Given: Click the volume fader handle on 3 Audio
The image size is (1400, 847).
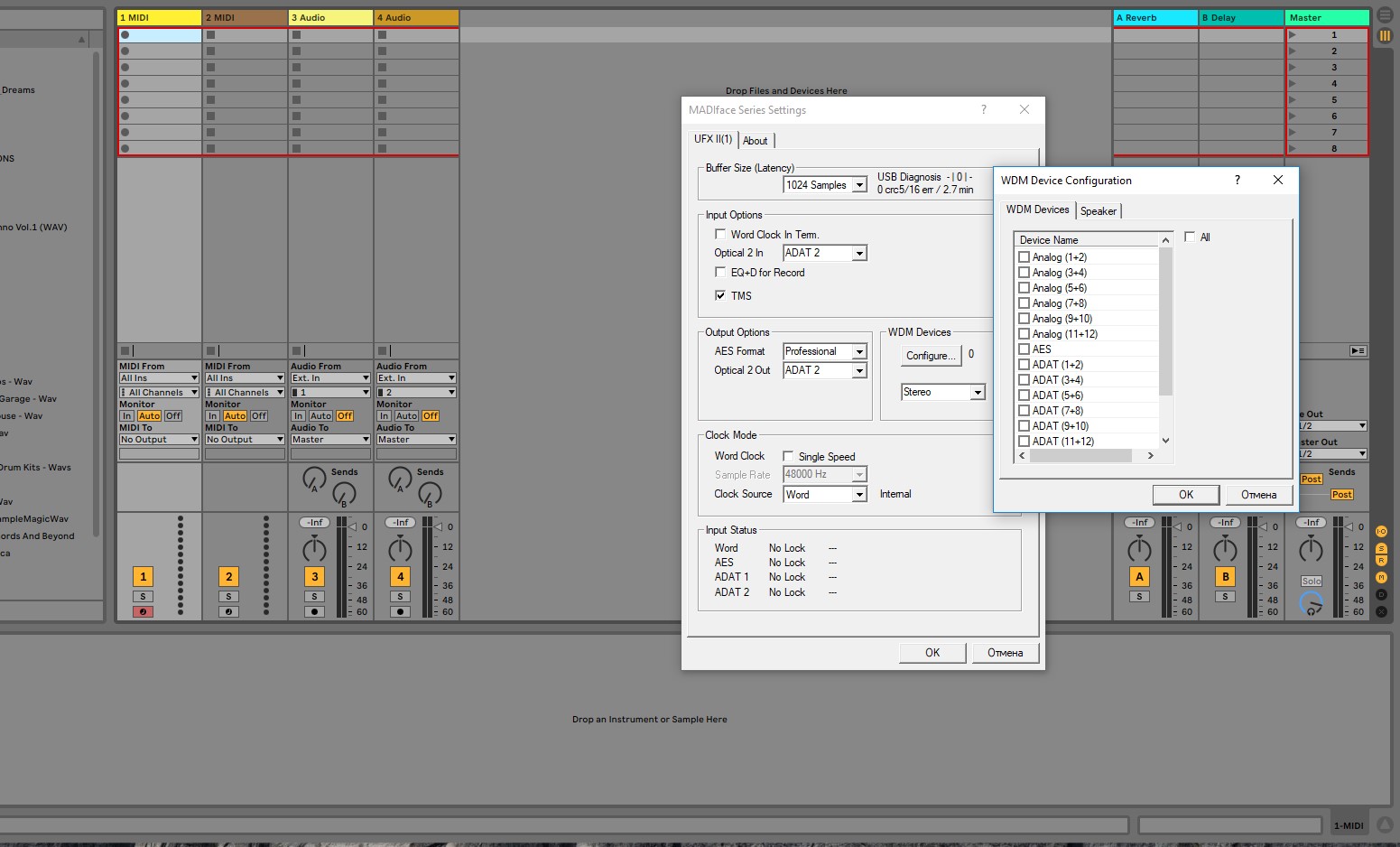Looking at the screenshot, I should [x=354, y=526].
